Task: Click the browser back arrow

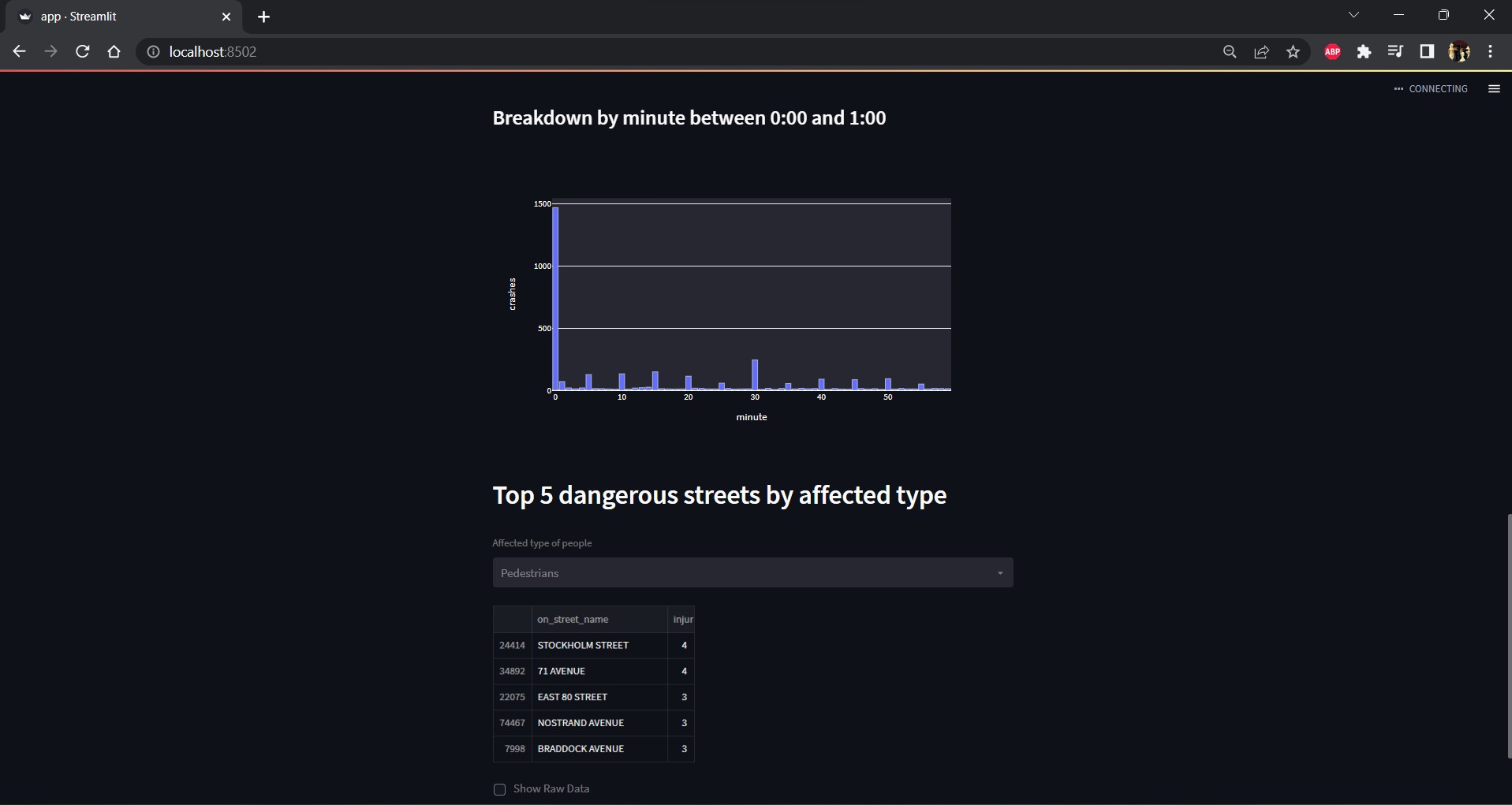Action: (20, 52)
